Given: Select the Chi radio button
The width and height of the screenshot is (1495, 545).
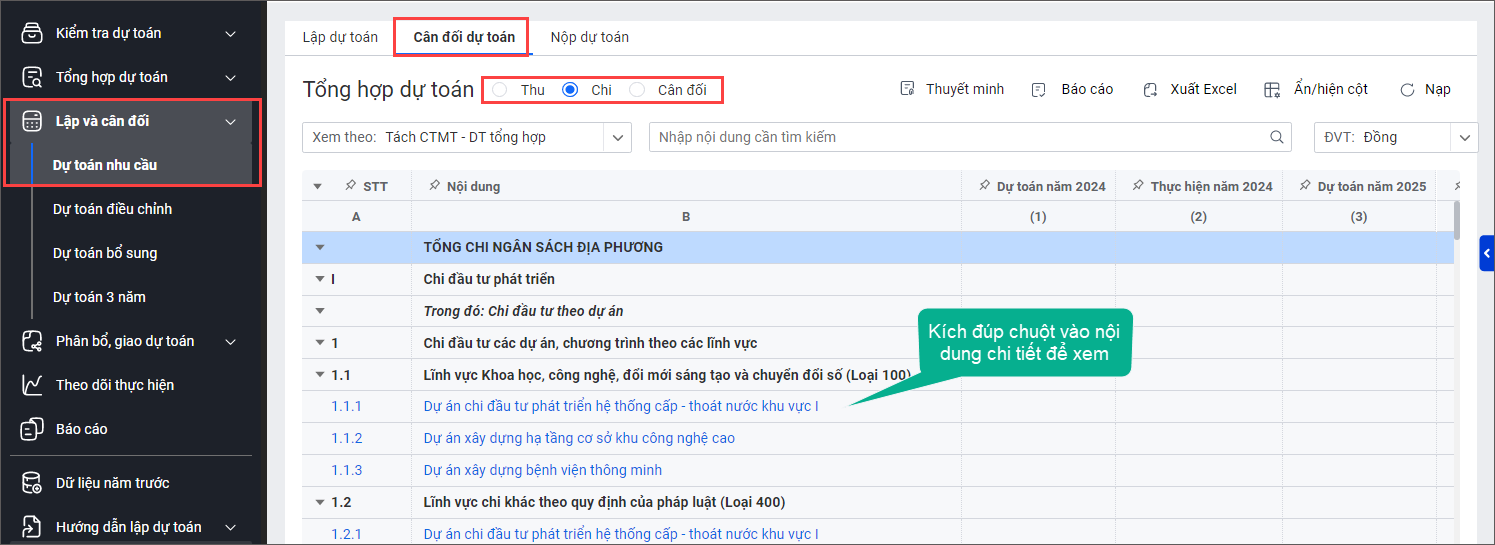Looking at the screenshot, I should (x=570, y=89).
